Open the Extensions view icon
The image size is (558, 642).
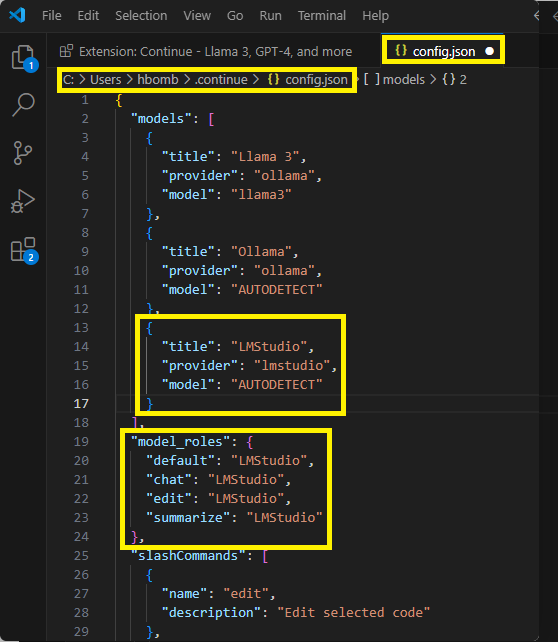point(24,249)
